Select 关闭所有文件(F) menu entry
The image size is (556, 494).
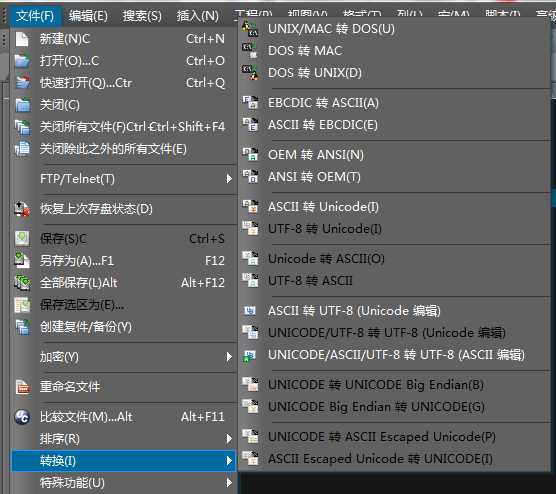coord(124,127)
